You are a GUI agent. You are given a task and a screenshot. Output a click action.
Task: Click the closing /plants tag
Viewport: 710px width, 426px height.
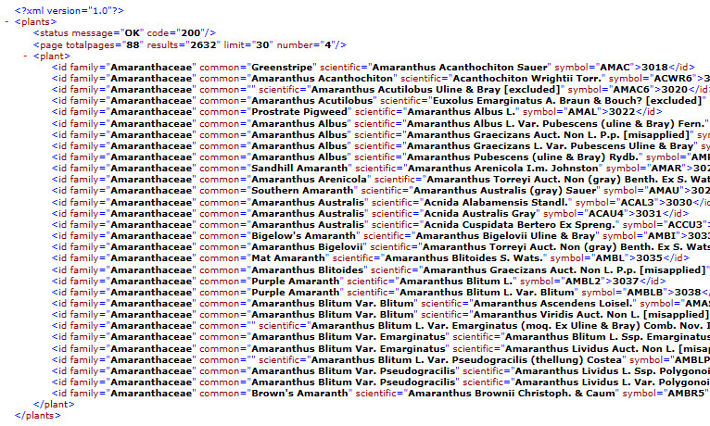pos(38,416)
